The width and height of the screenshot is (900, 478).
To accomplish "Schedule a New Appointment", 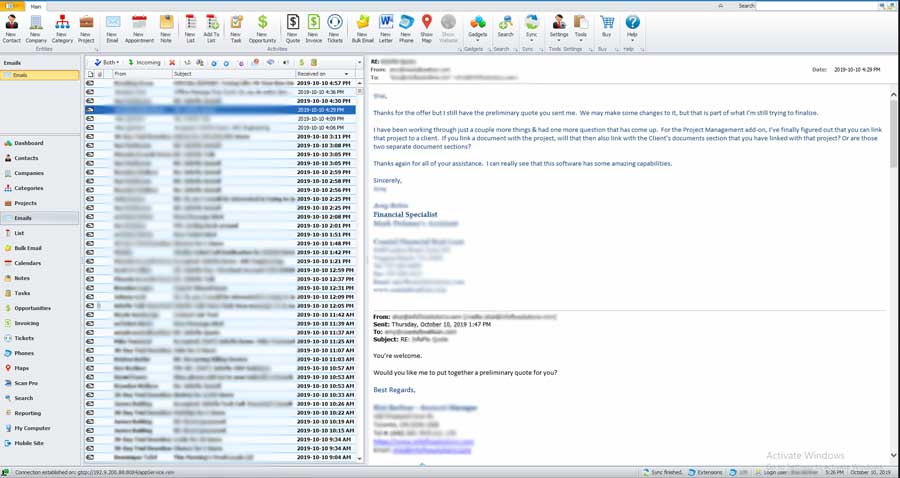I will coord(139,29).
